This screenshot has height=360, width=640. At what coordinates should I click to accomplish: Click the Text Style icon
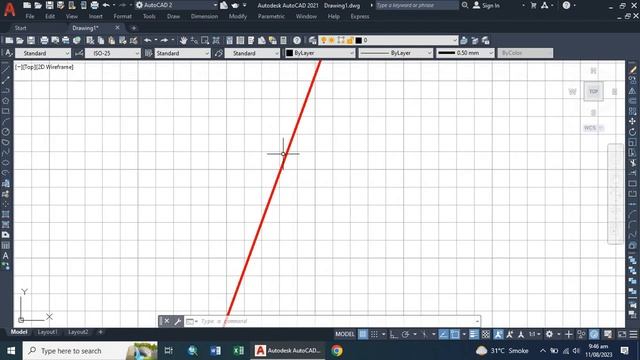tap(8, 53)
